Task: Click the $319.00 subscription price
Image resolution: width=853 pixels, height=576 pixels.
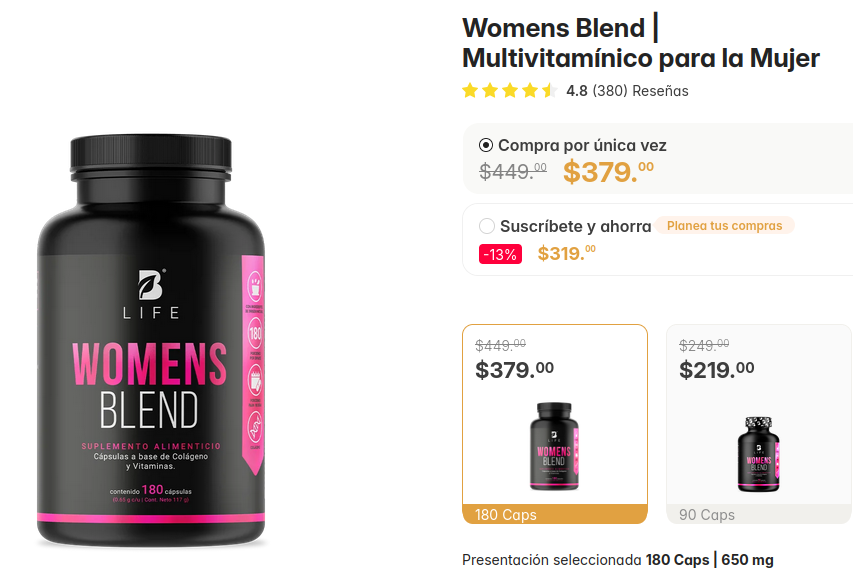Action: click(567, 253)
